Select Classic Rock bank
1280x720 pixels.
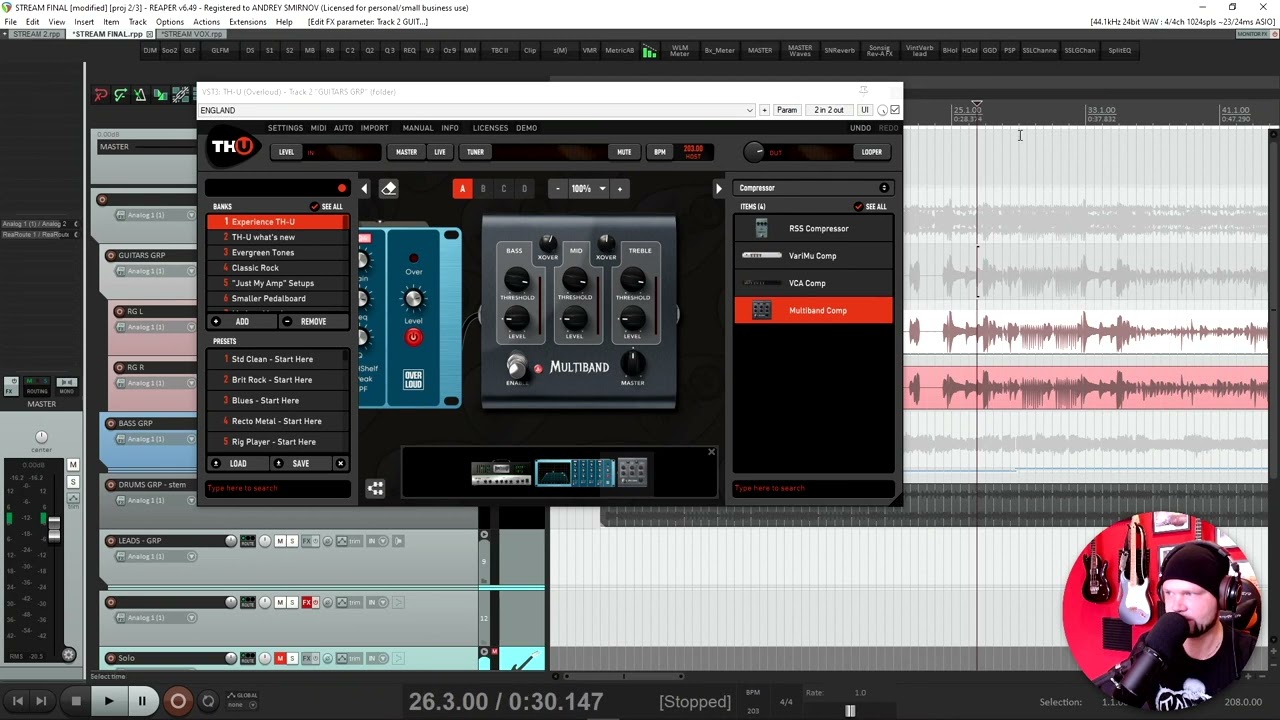tap(277, 268)
